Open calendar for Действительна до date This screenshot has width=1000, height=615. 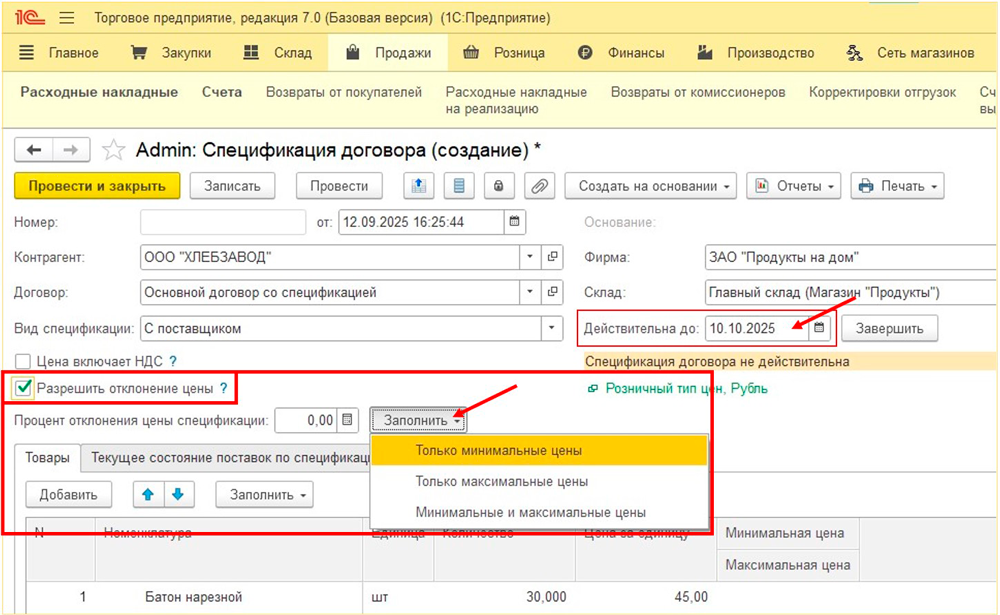click(820, 328)
